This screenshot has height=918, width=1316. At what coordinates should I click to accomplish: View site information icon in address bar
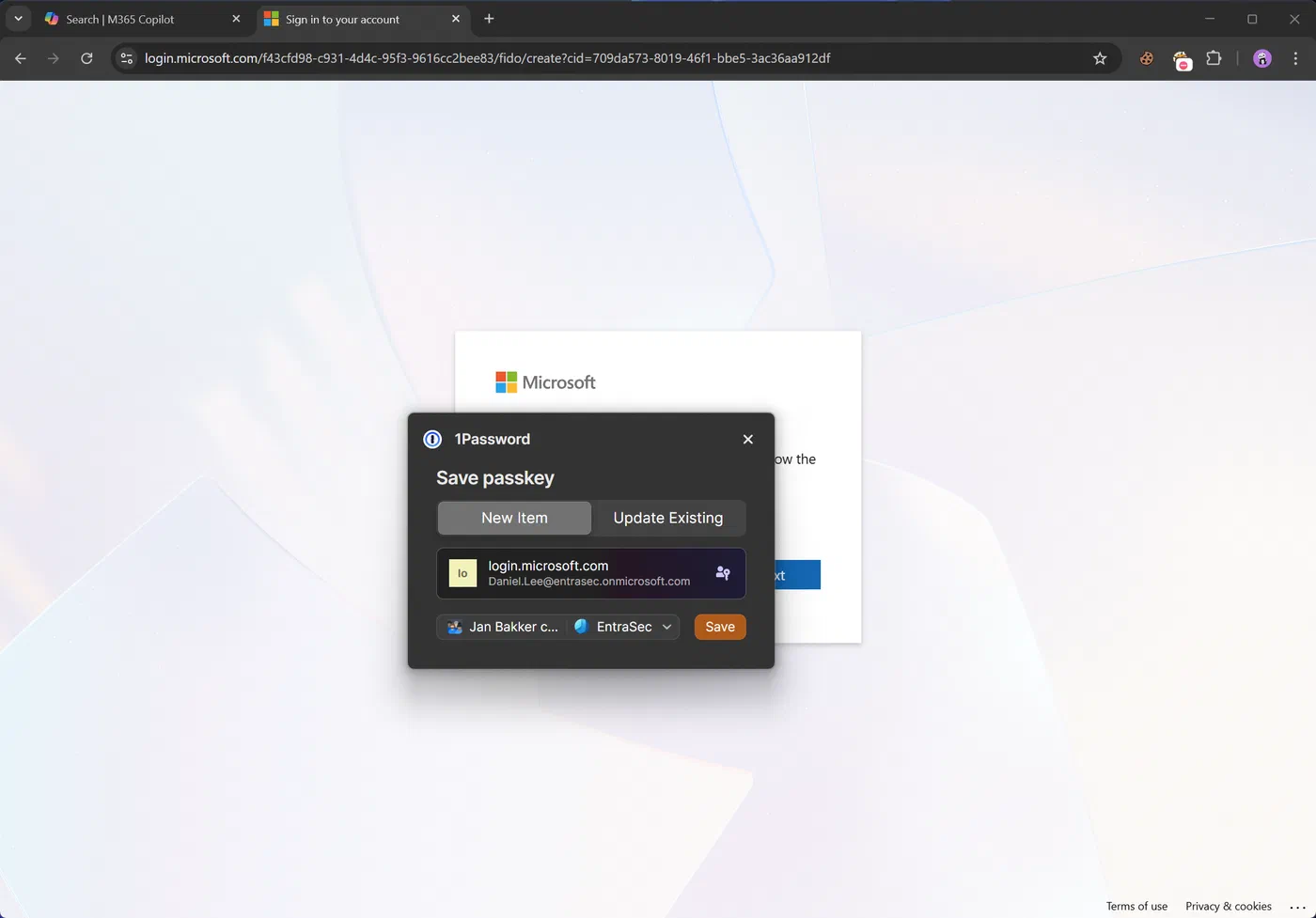(x=127, y=58)
